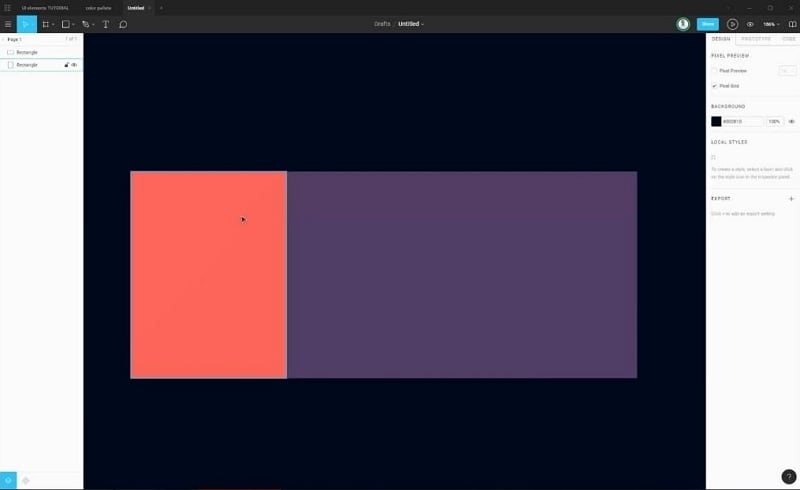800x490 pixels.
Task: Click the "1 of 1" page count
Action: (71, 39)
